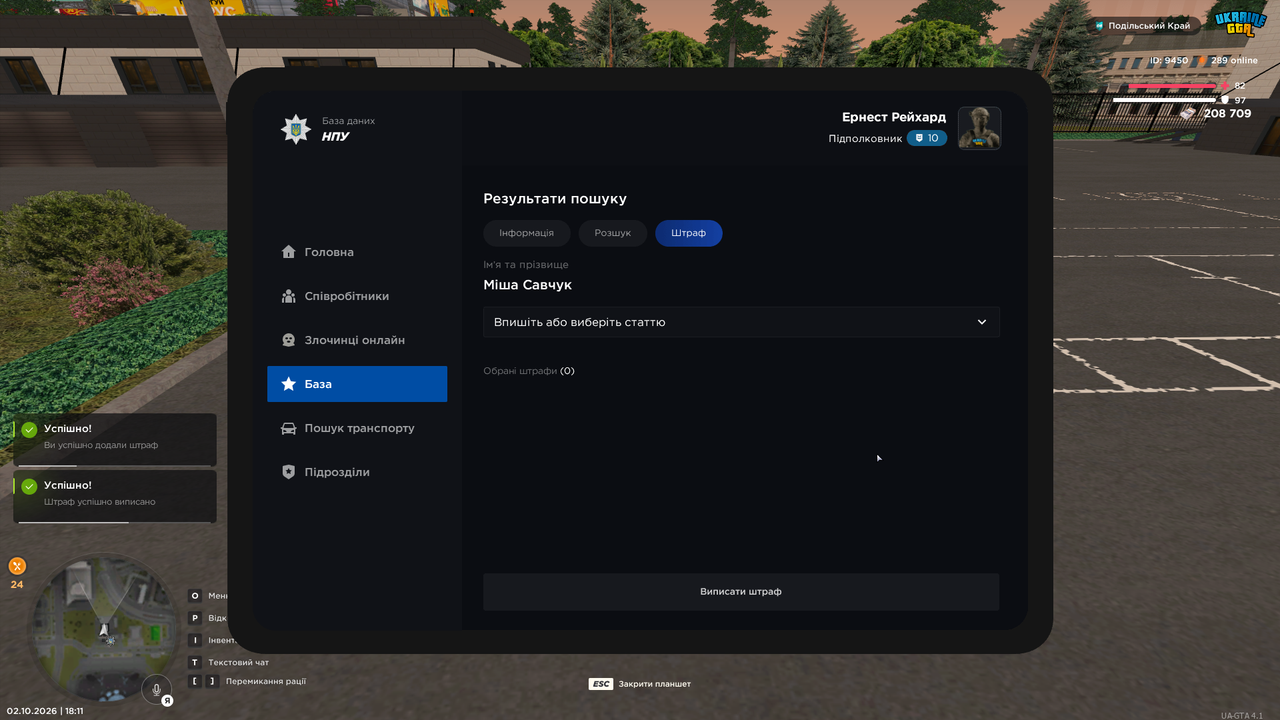Click the rank 10 shield badge

click(927, 138)
